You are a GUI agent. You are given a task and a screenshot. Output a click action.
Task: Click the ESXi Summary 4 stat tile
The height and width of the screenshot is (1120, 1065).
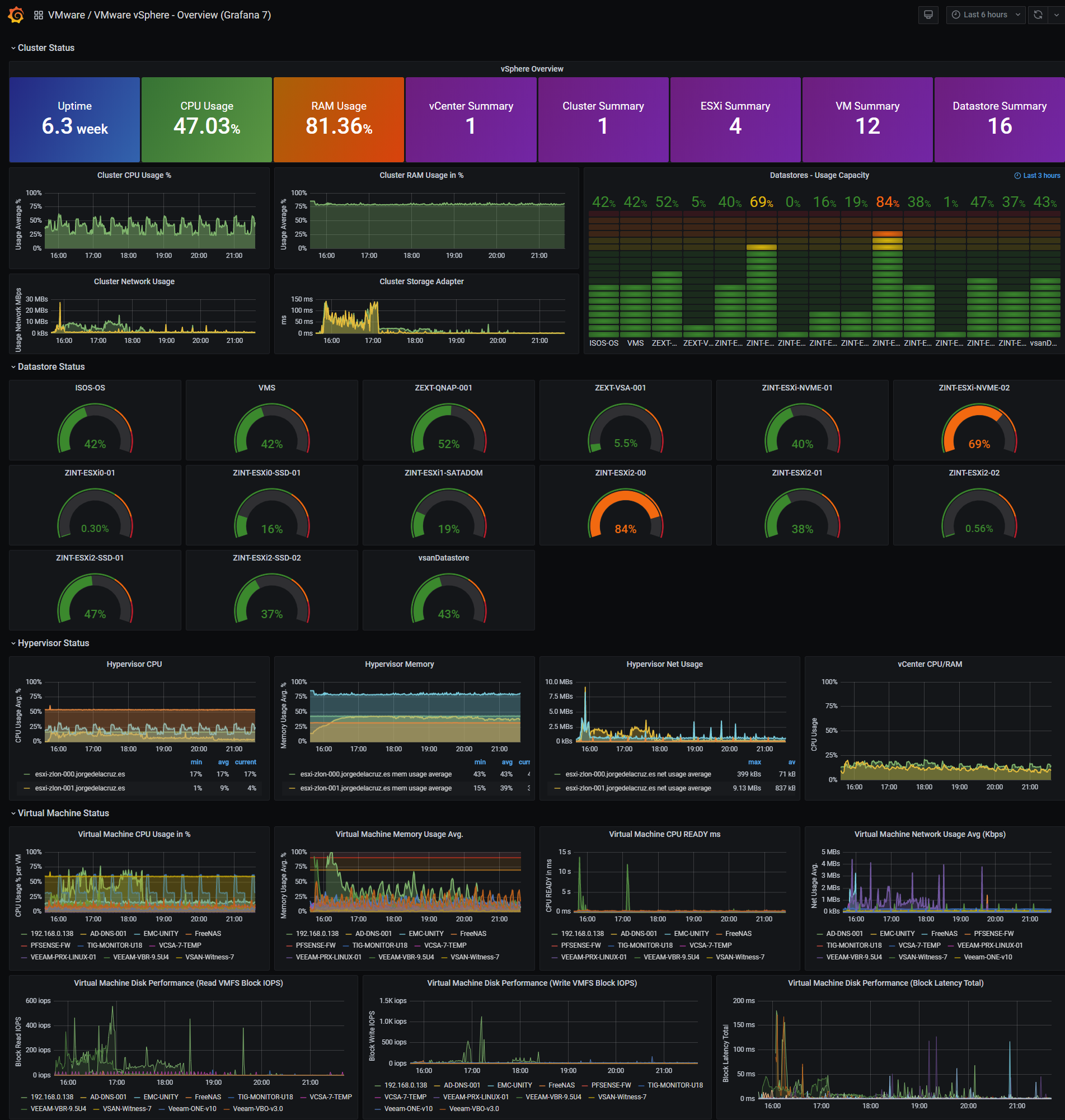(x=735, y=120)
